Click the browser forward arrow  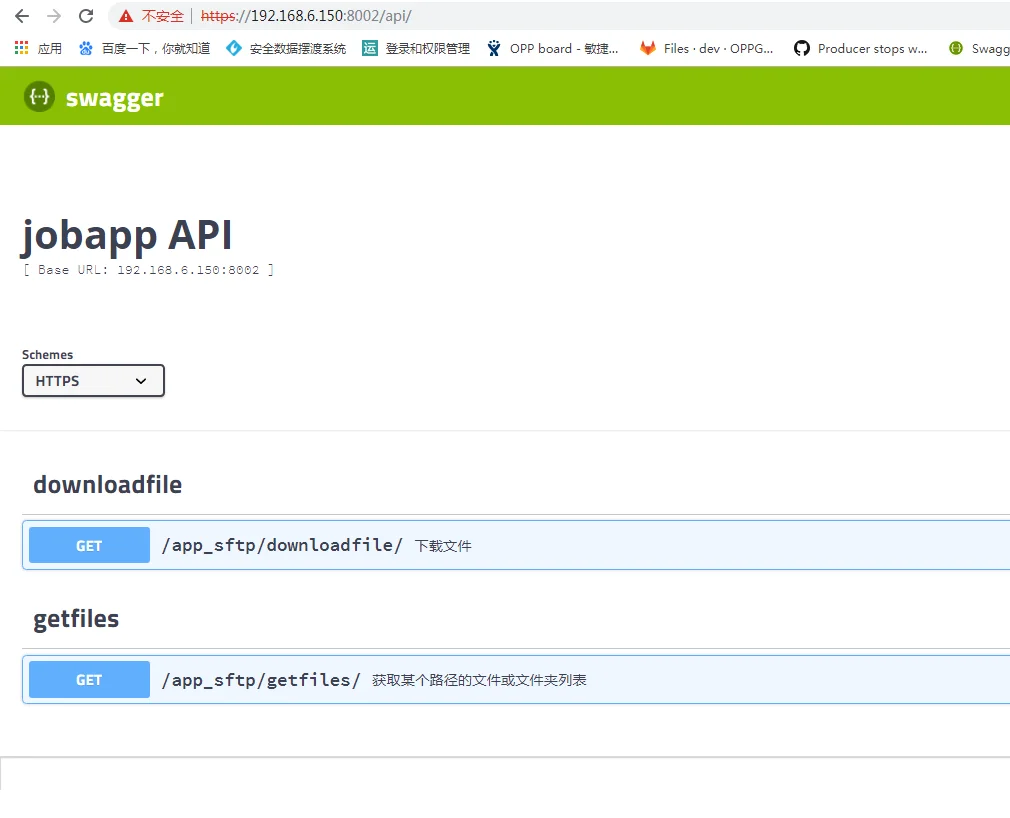pos(54,16)
